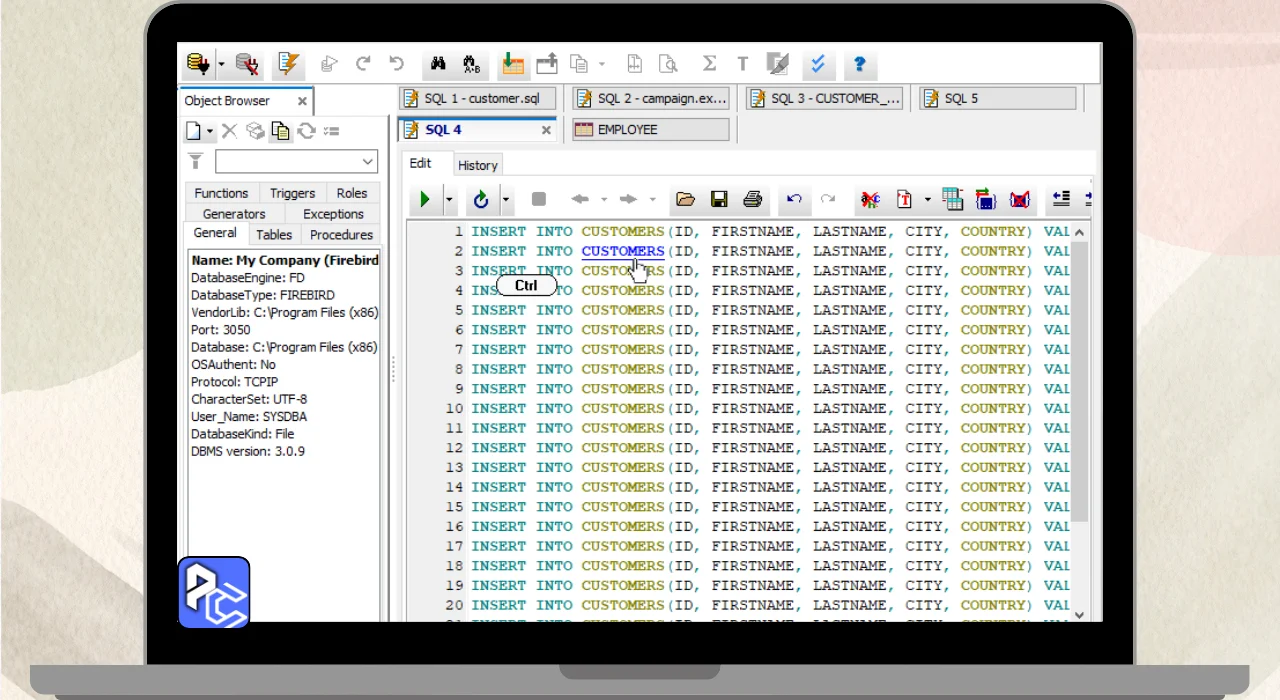
Task: Click the binoculars Find icon
Action: click(x=438, y=64)
